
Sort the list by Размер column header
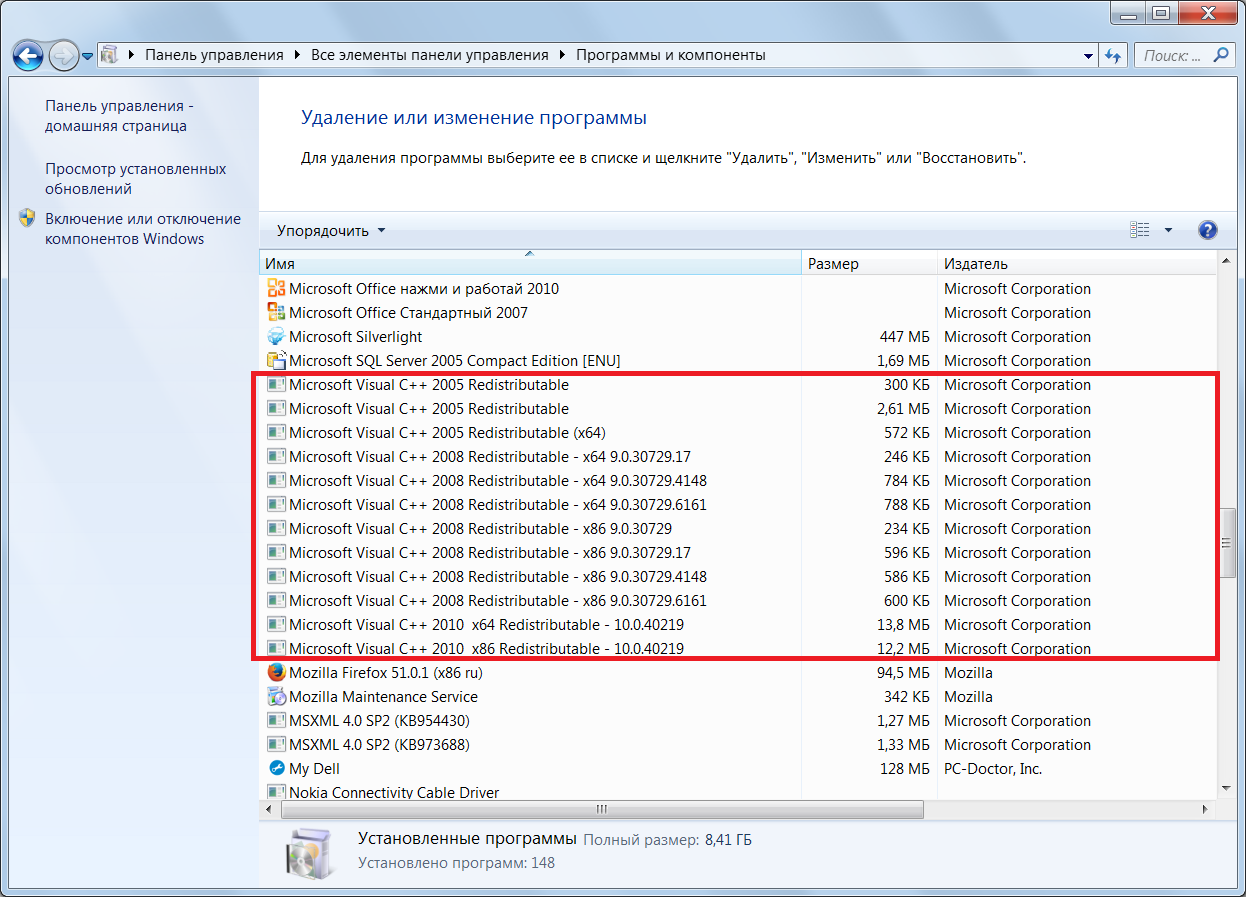tap(833, 264)
